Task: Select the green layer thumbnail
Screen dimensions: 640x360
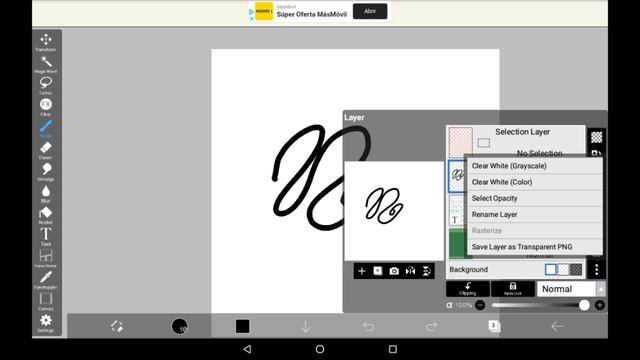Action: click(x=457, y=244)
